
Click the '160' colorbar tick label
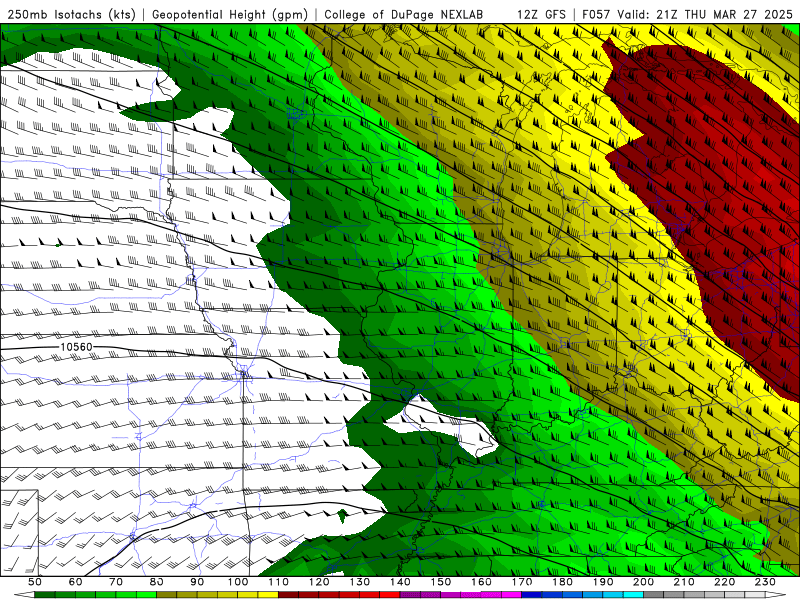(481, 582)
